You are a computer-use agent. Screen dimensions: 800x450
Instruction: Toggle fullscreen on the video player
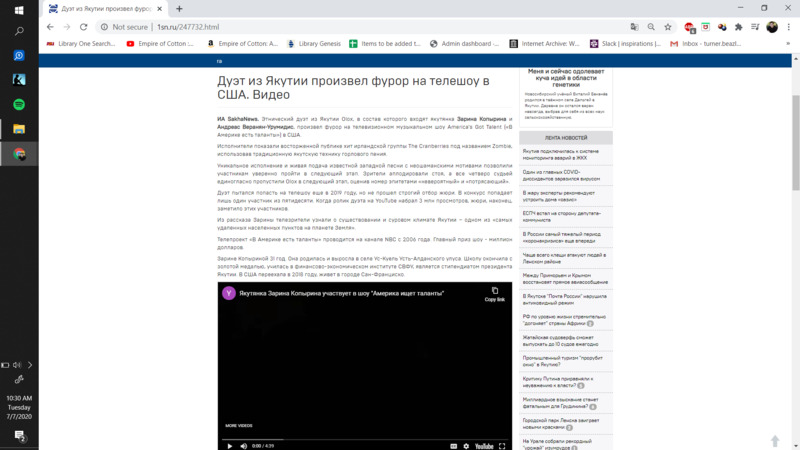click(x=503, y=446)
